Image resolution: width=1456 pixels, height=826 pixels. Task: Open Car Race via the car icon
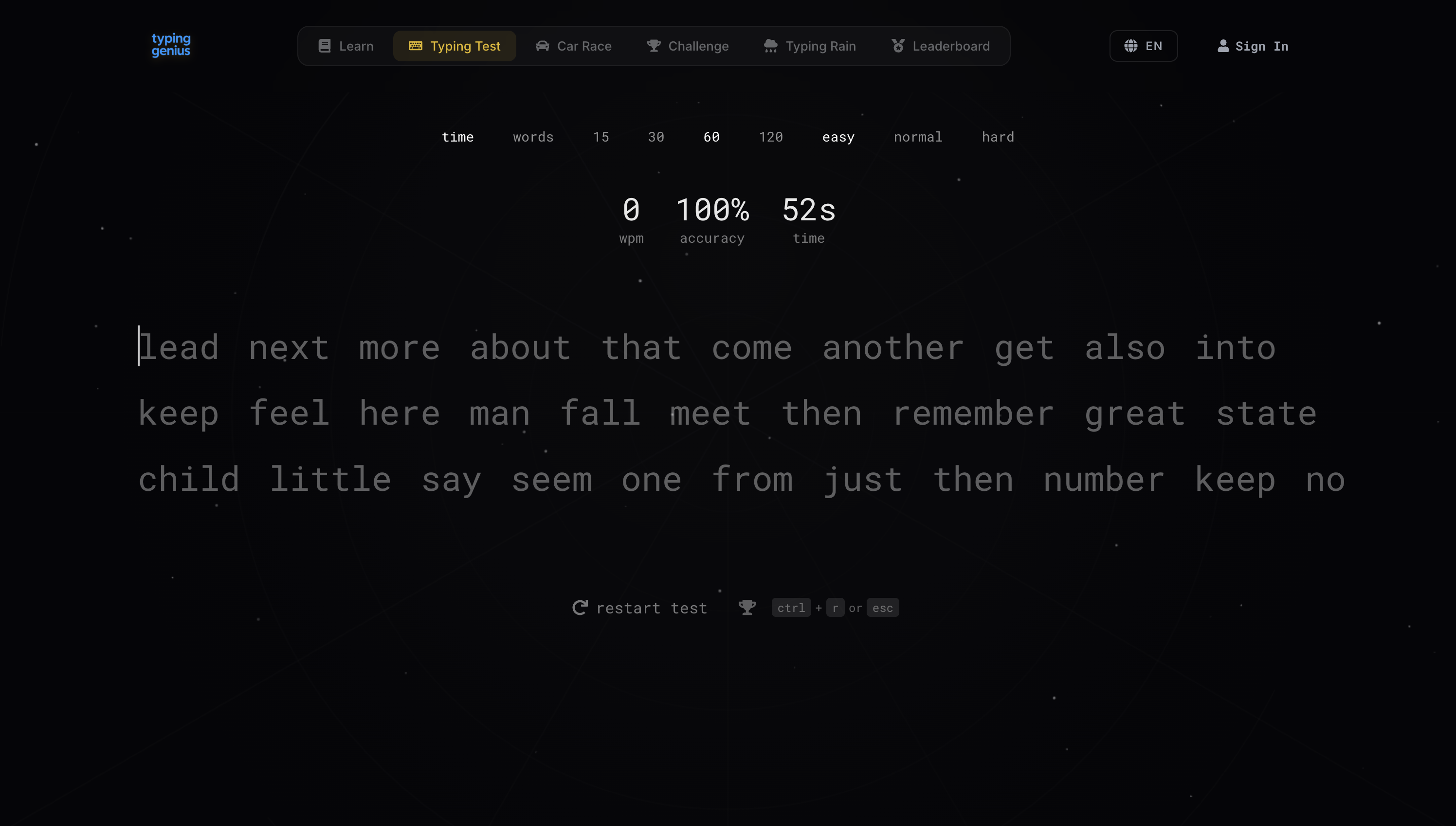(x=543, y=46)
